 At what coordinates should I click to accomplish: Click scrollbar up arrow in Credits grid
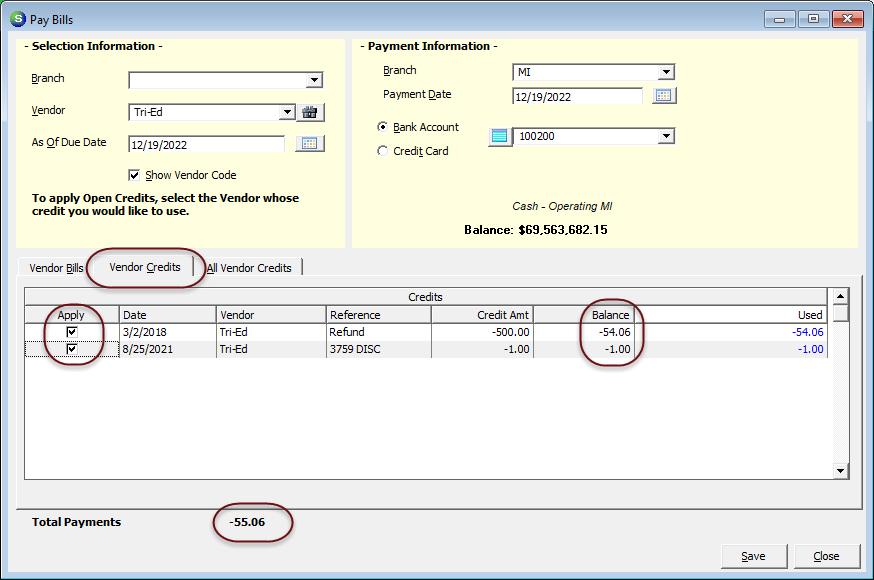coord(841,296)
